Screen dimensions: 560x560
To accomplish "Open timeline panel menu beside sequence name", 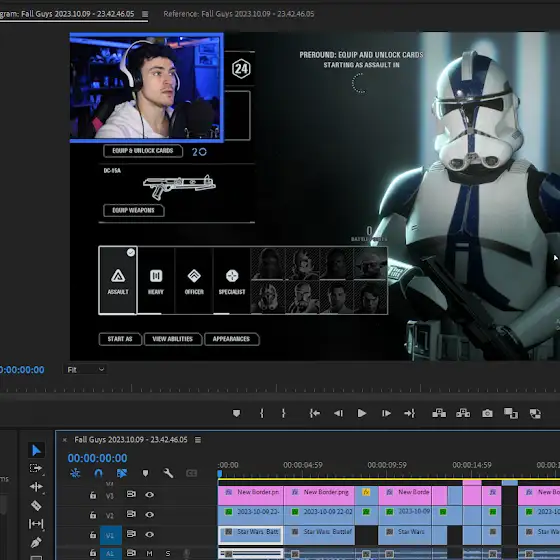I will [198, 440].
